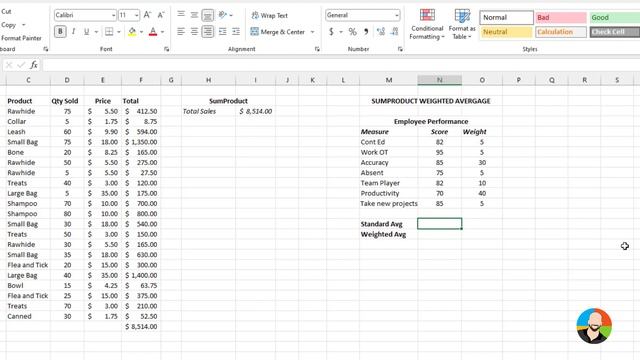This screenshot has height=360, width=640.
Task: Click Increase Indent icon
Action: [x=236, y=31]
